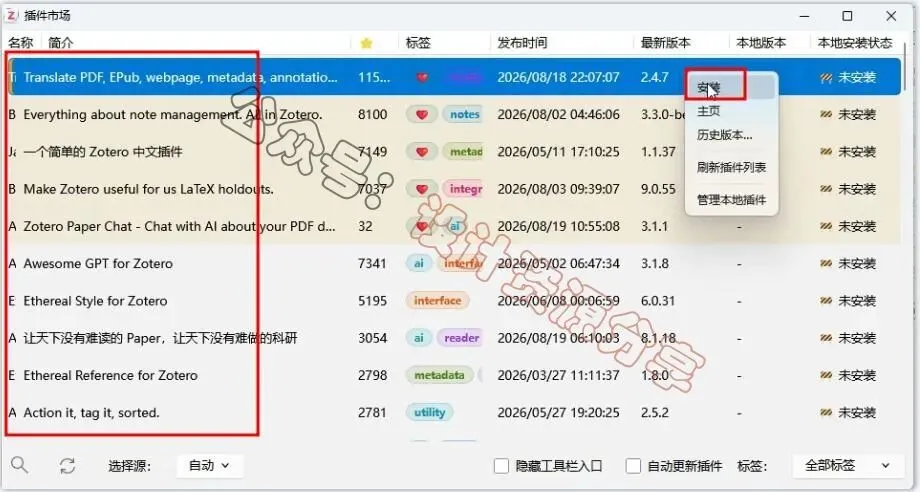Click version 1.1.37 cell

click(658, 152)
